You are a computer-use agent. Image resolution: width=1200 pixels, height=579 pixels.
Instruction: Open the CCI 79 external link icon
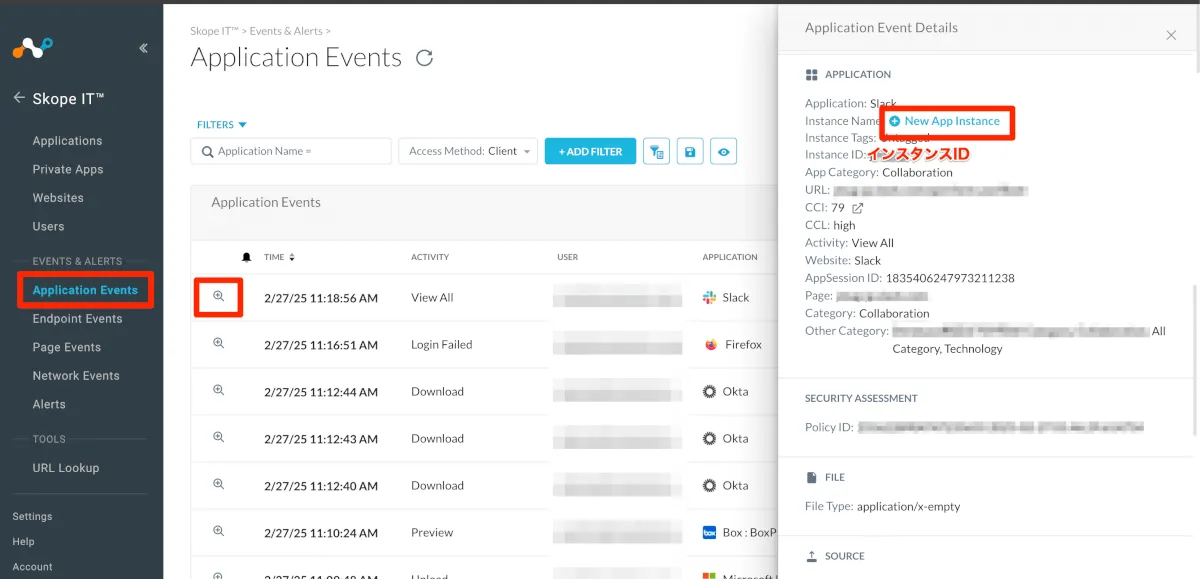[x=857, y=208]
